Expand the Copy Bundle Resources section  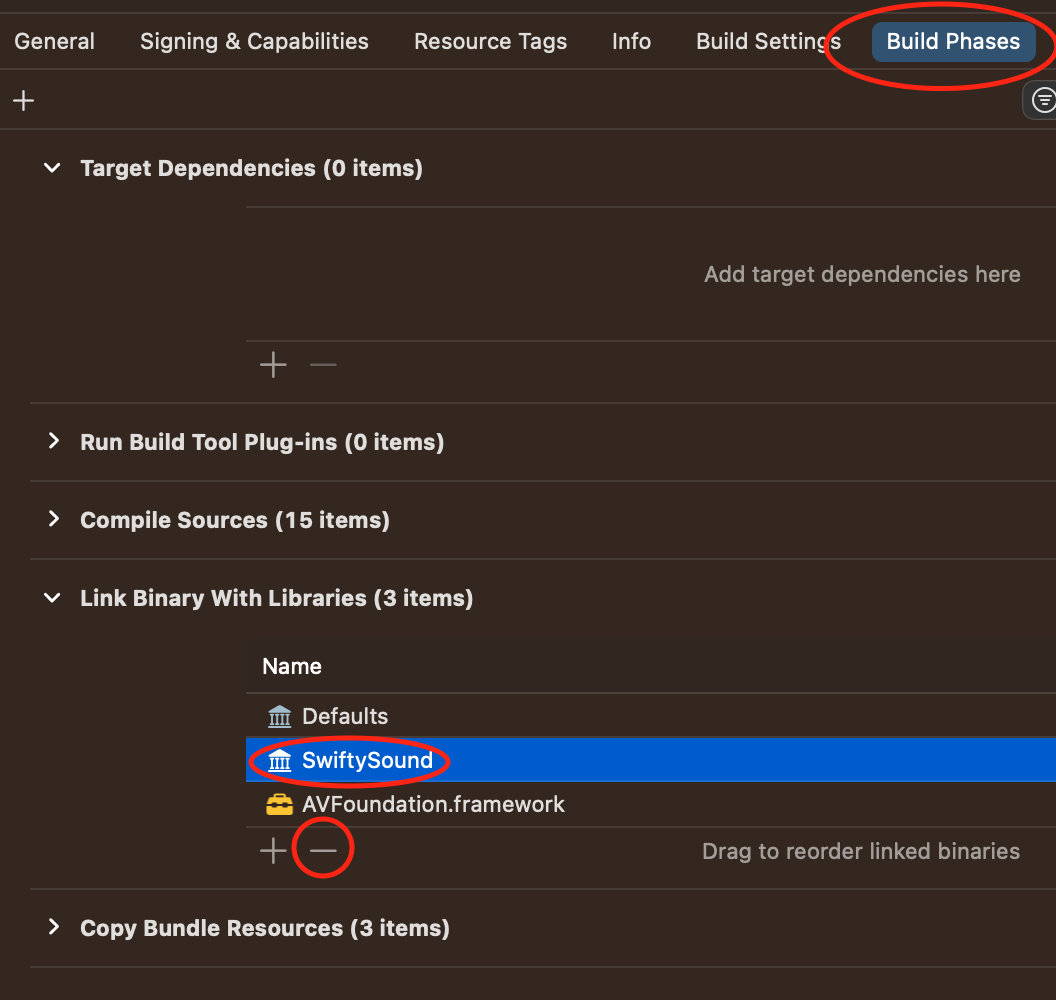click(52, 928)
